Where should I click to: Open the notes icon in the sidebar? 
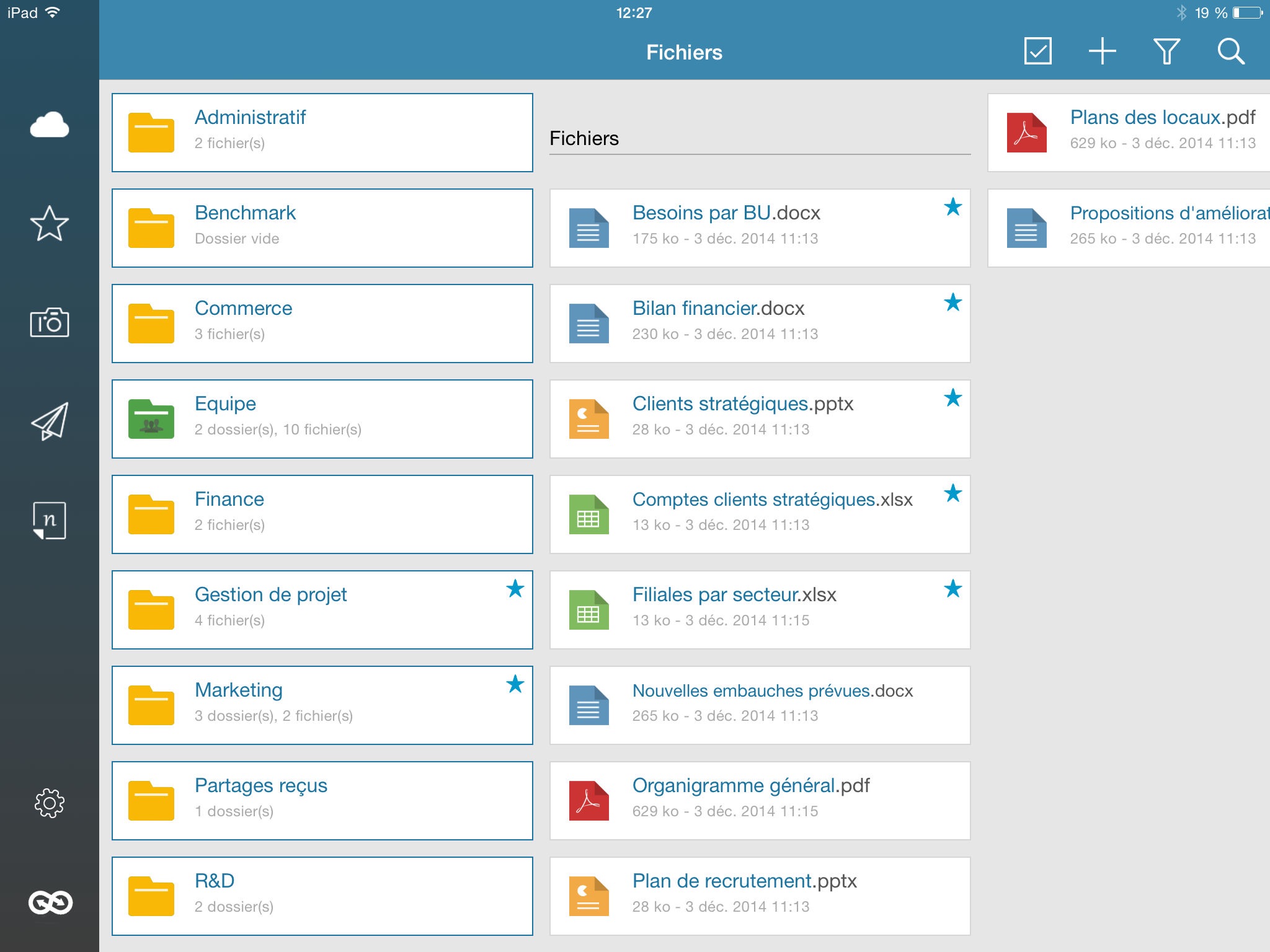pos(50,521)
